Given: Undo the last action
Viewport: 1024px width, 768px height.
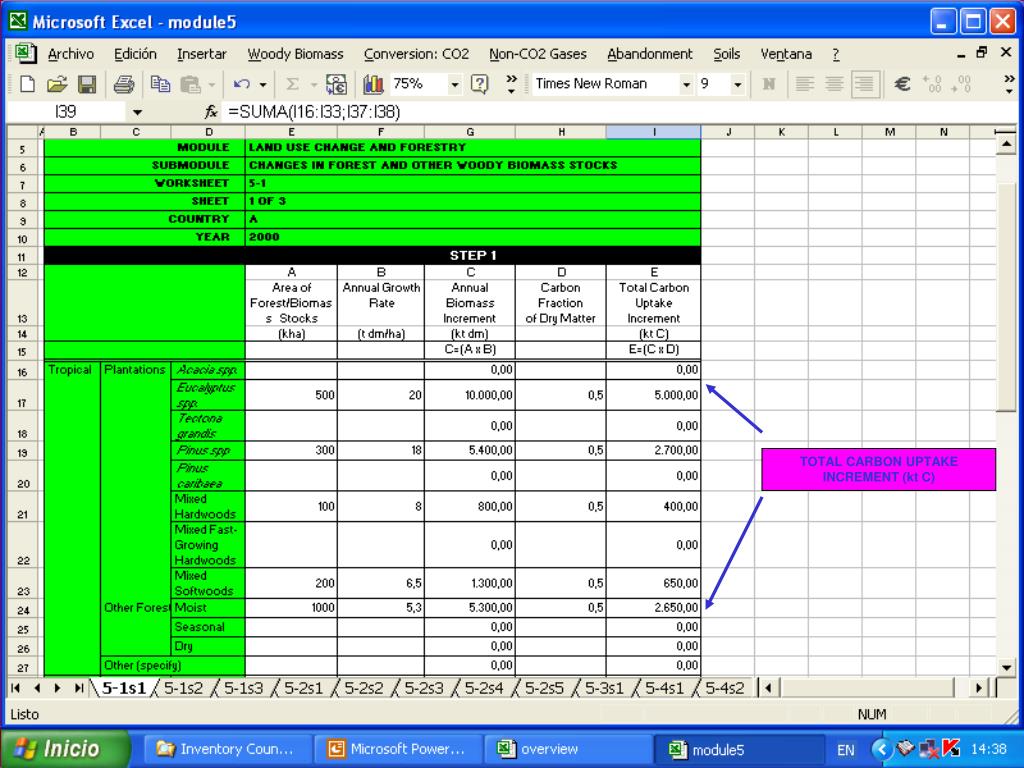Looking at the screenshot, I should (242, 84).
